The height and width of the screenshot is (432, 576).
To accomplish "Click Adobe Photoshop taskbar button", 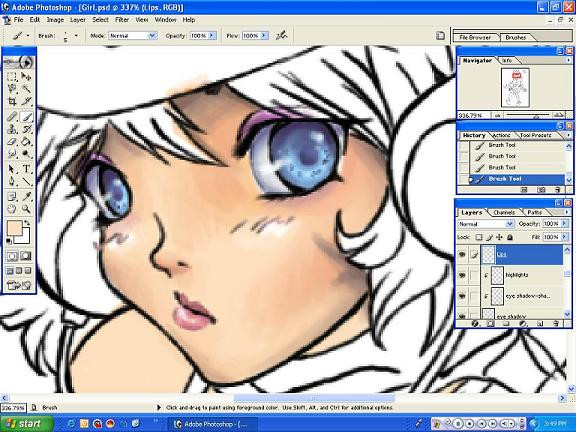I will pyautogui.click(x=212, y=424).
